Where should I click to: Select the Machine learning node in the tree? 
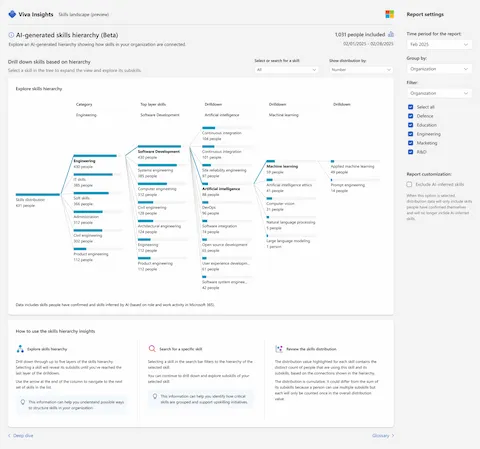(x=282, y=167)
